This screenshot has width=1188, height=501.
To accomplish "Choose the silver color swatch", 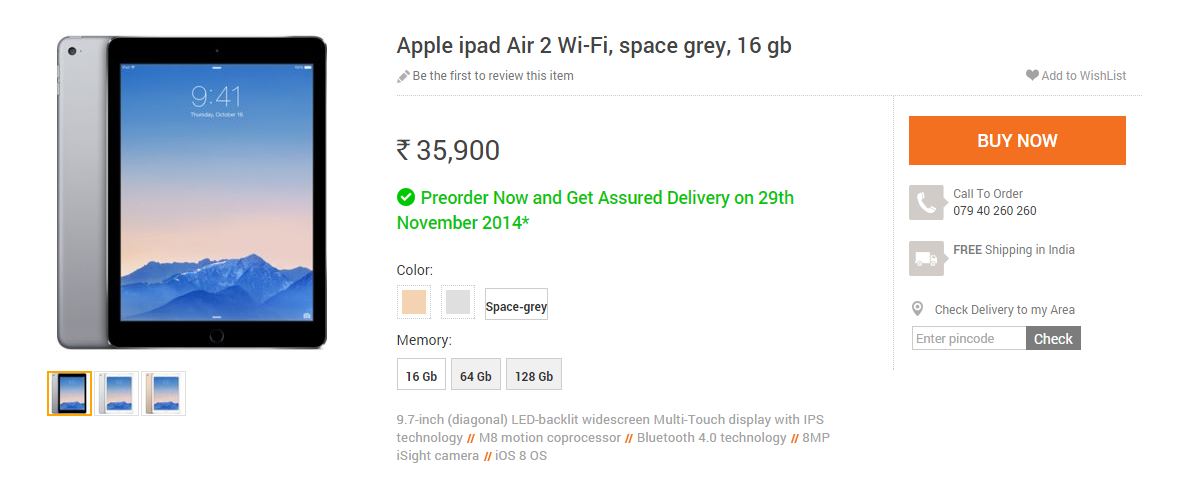I will [x=458, y=303].
